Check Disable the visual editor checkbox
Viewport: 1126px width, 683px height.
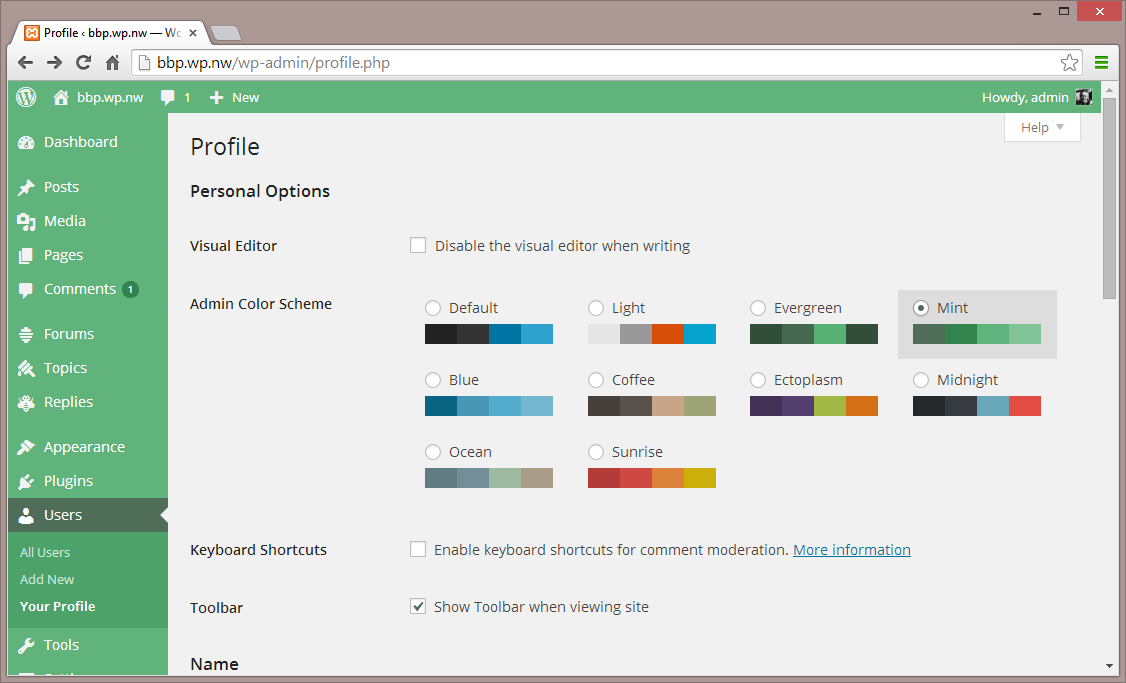coord(418,246)
